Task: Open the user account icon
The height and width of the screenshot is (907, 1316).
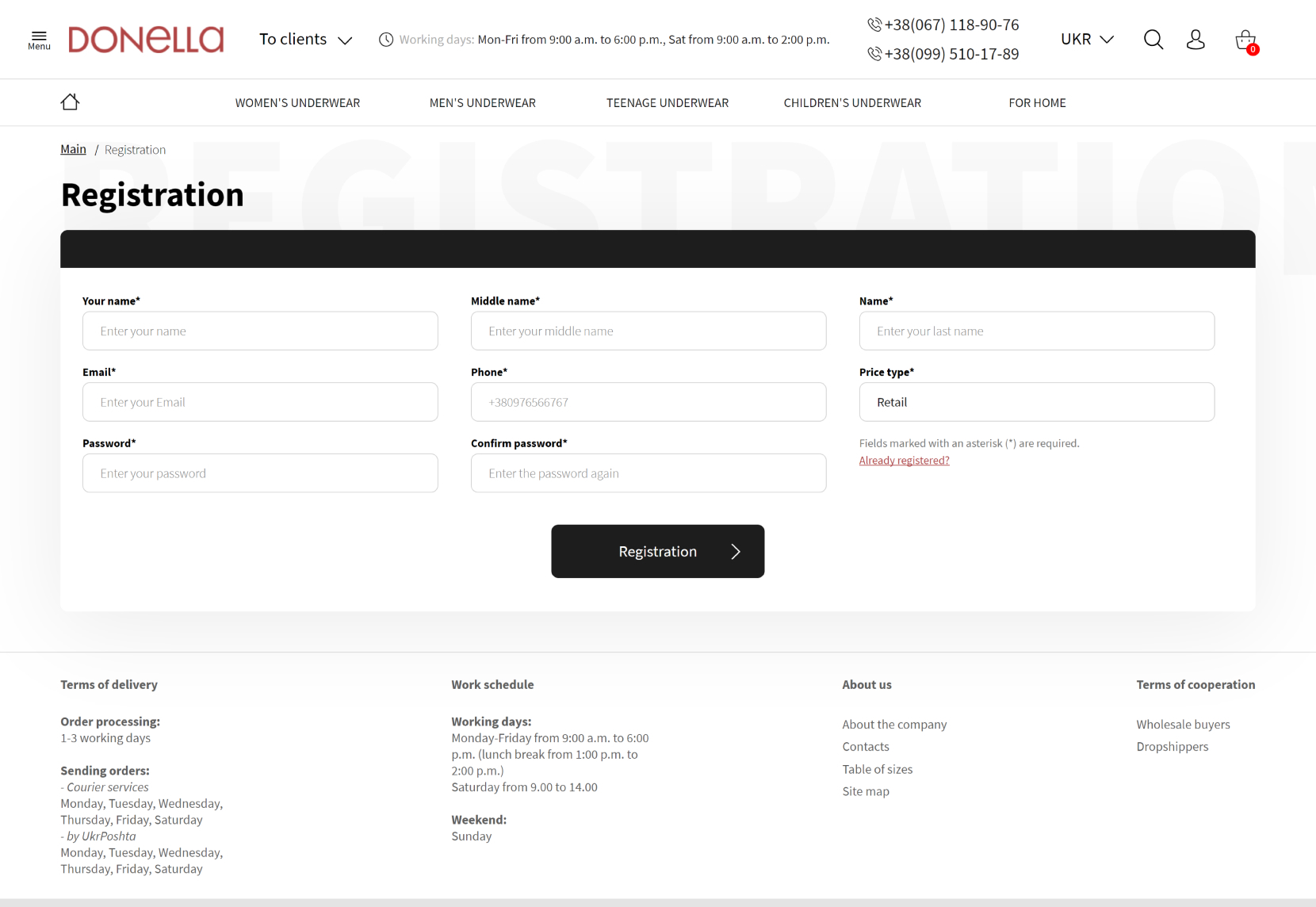Action: (x=1195, y=40)
